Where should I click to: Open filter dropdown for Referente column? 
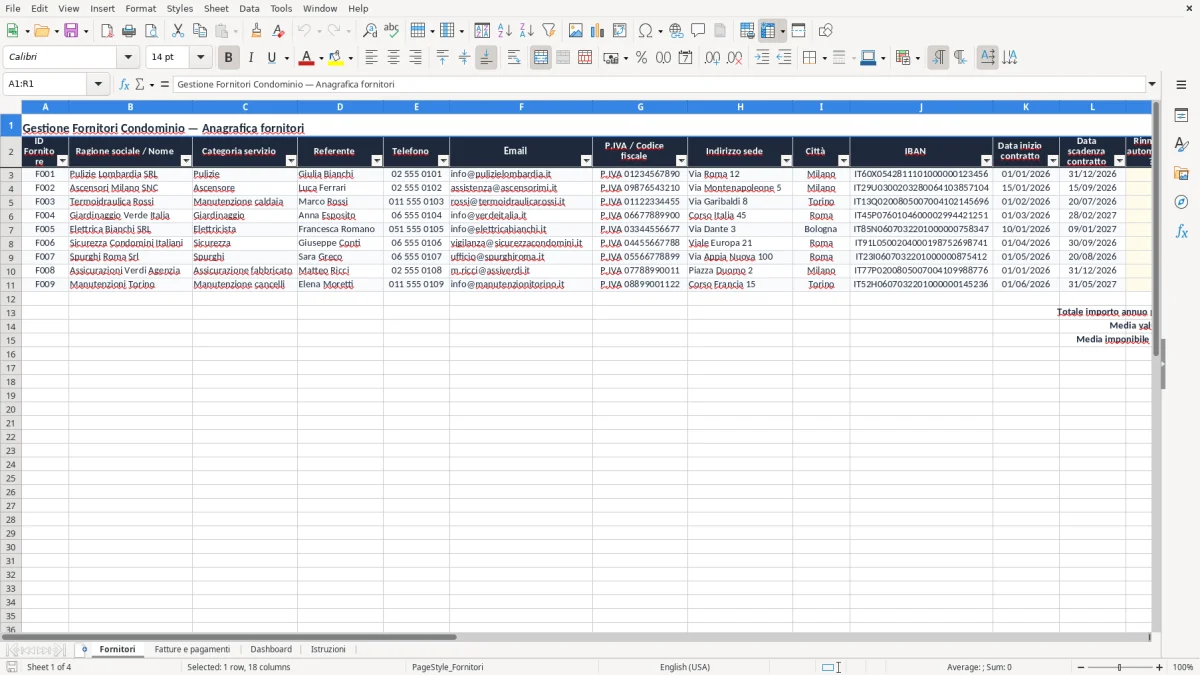click(x=377, y=161)
